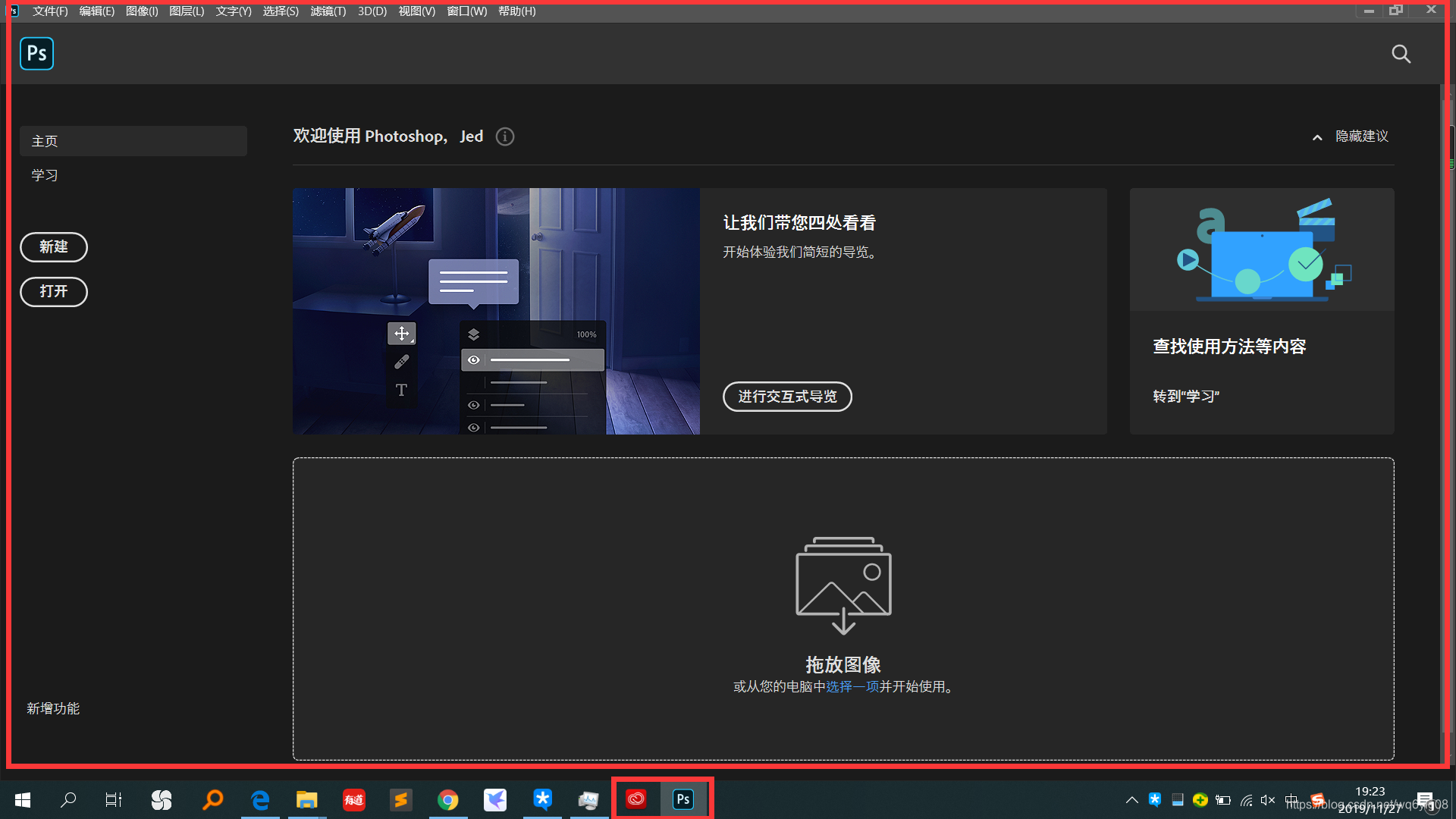
Task: Open Sublime Text from taskbar
Action: pyautogui.click(x=400, y=799)
